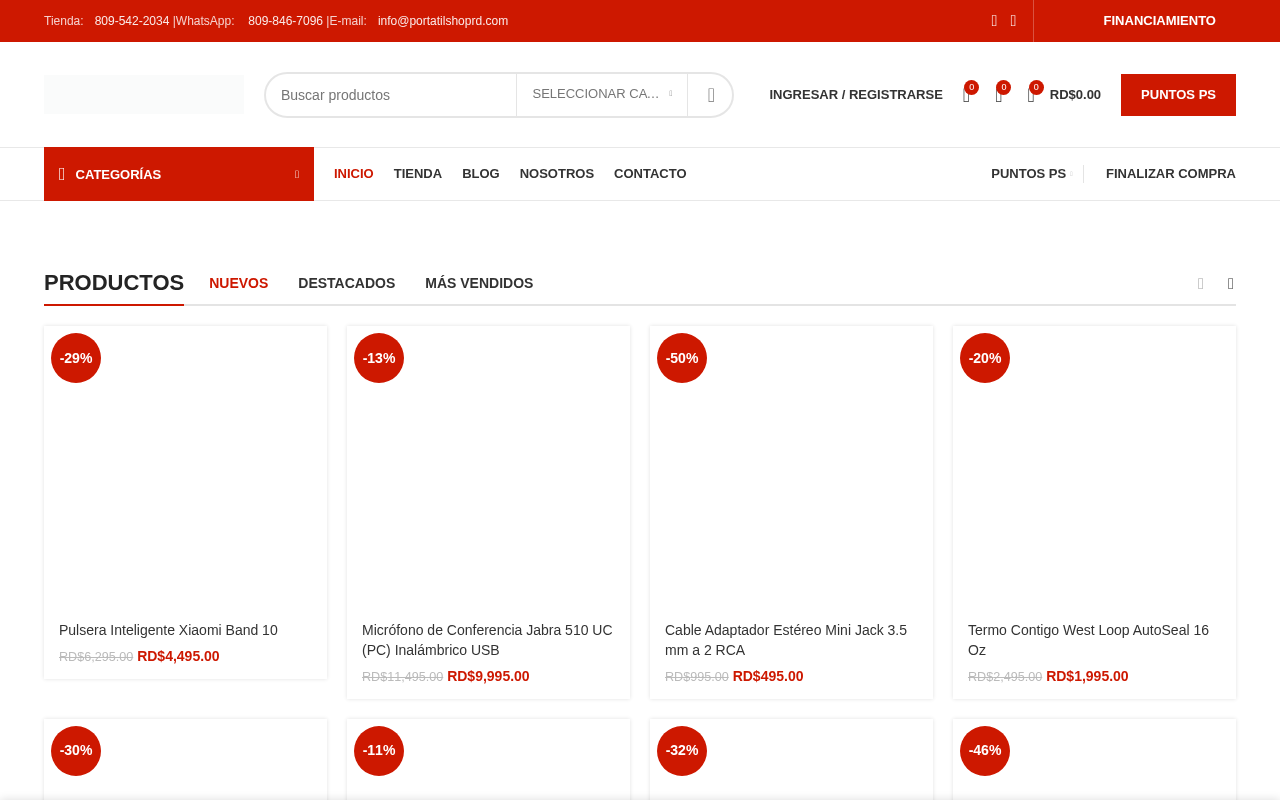The image size is (1280, 800).
Task: Expand the CATEGORÍAS dropdown chevron
Action: pyautogui.click(x=297, y=174)
